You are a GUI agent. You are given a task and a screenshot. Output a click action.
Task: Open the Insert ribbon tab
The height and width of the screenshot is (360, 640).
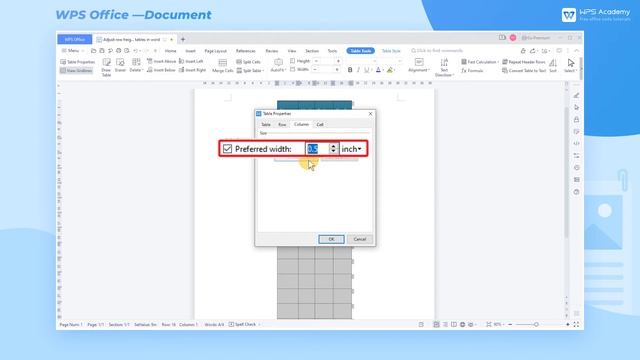[x=191, y=51]
